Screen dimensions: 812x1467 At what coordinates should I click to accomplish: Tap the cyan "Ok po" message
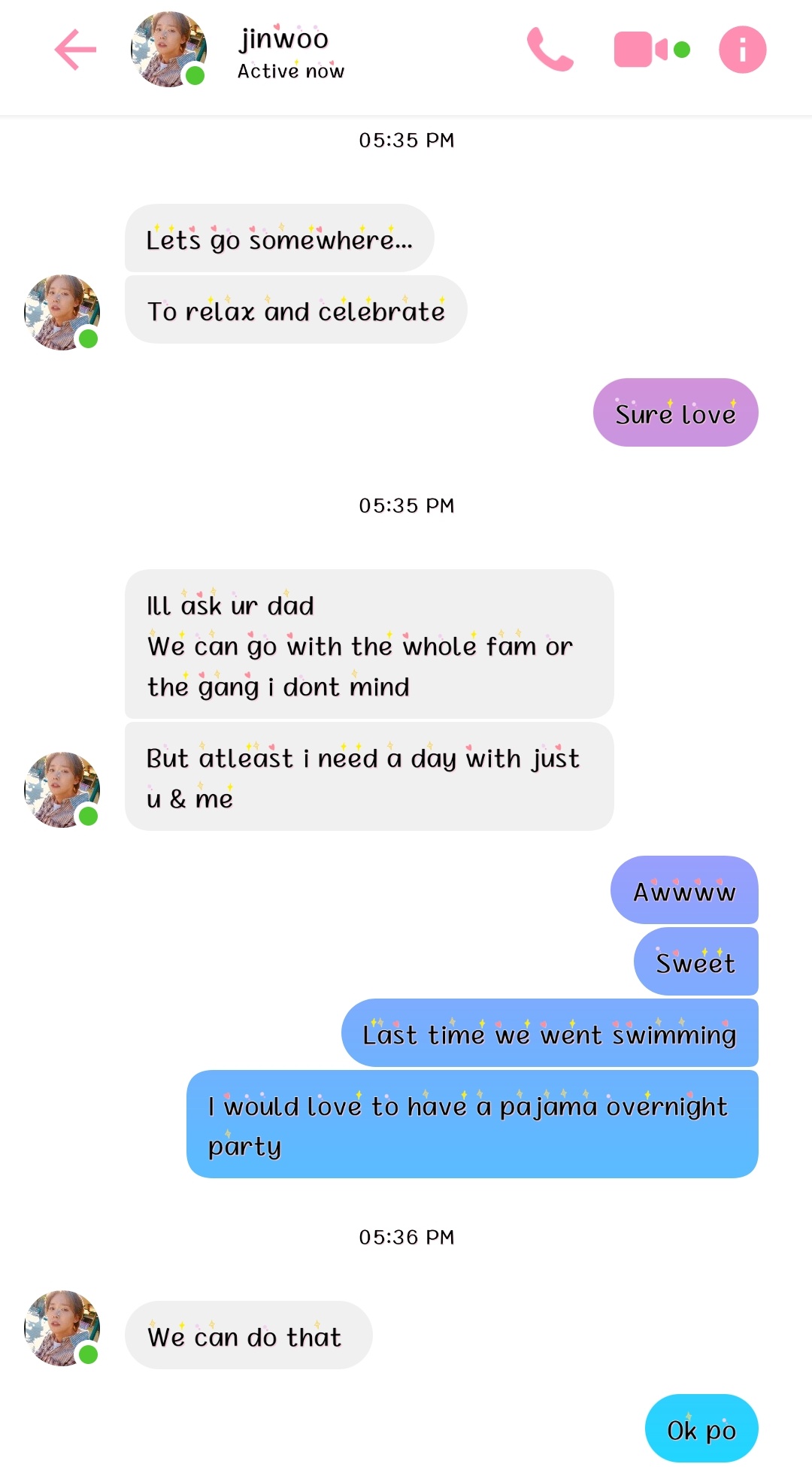click(x=701, y=1428)
